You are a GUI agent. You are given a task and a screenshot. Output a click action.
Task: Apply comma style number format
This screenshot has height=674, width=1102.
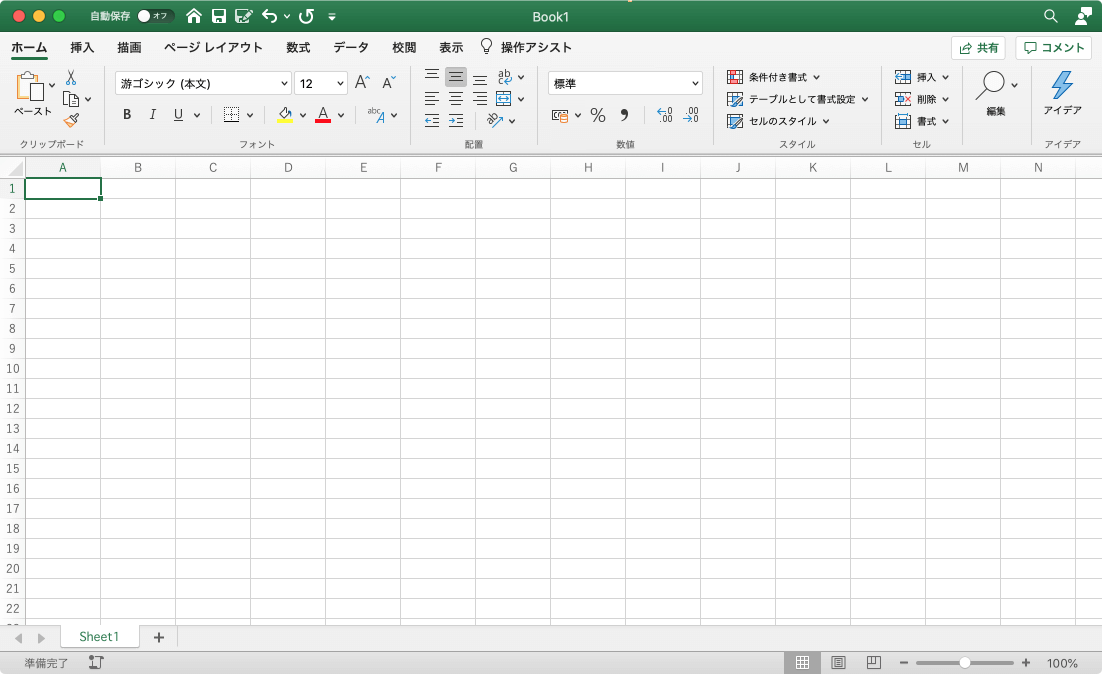[x=624, y=115]
